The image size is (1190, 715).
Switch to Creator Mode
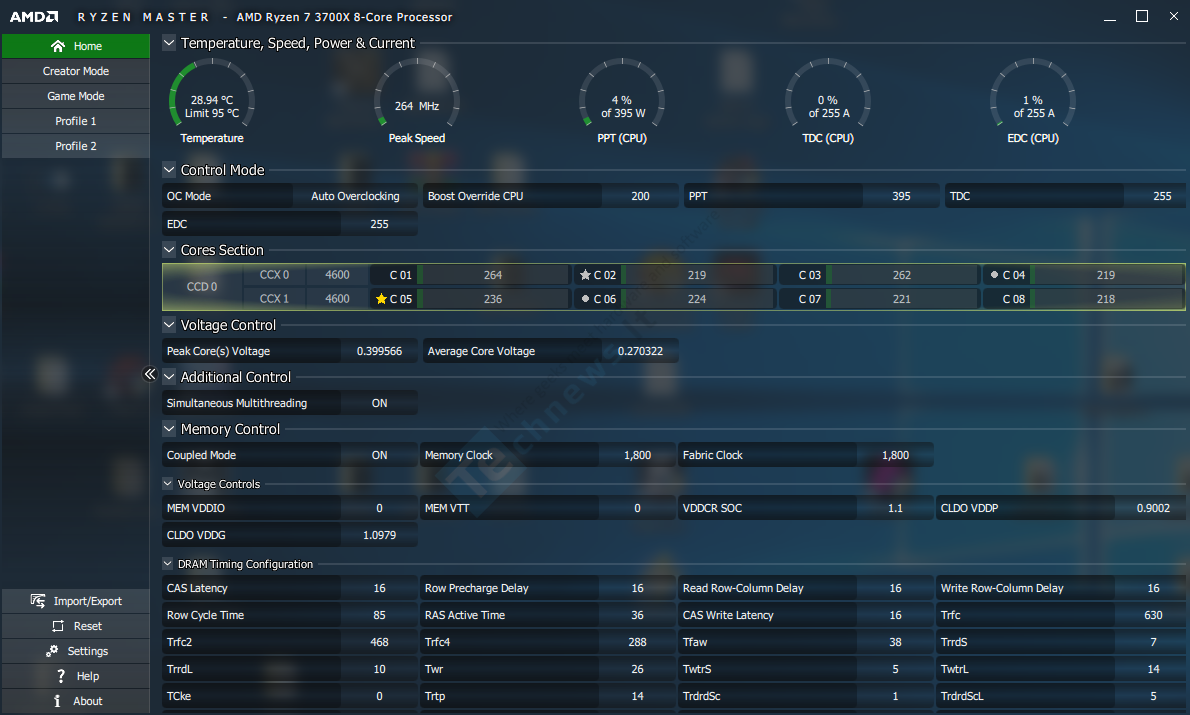pos(76,71)
